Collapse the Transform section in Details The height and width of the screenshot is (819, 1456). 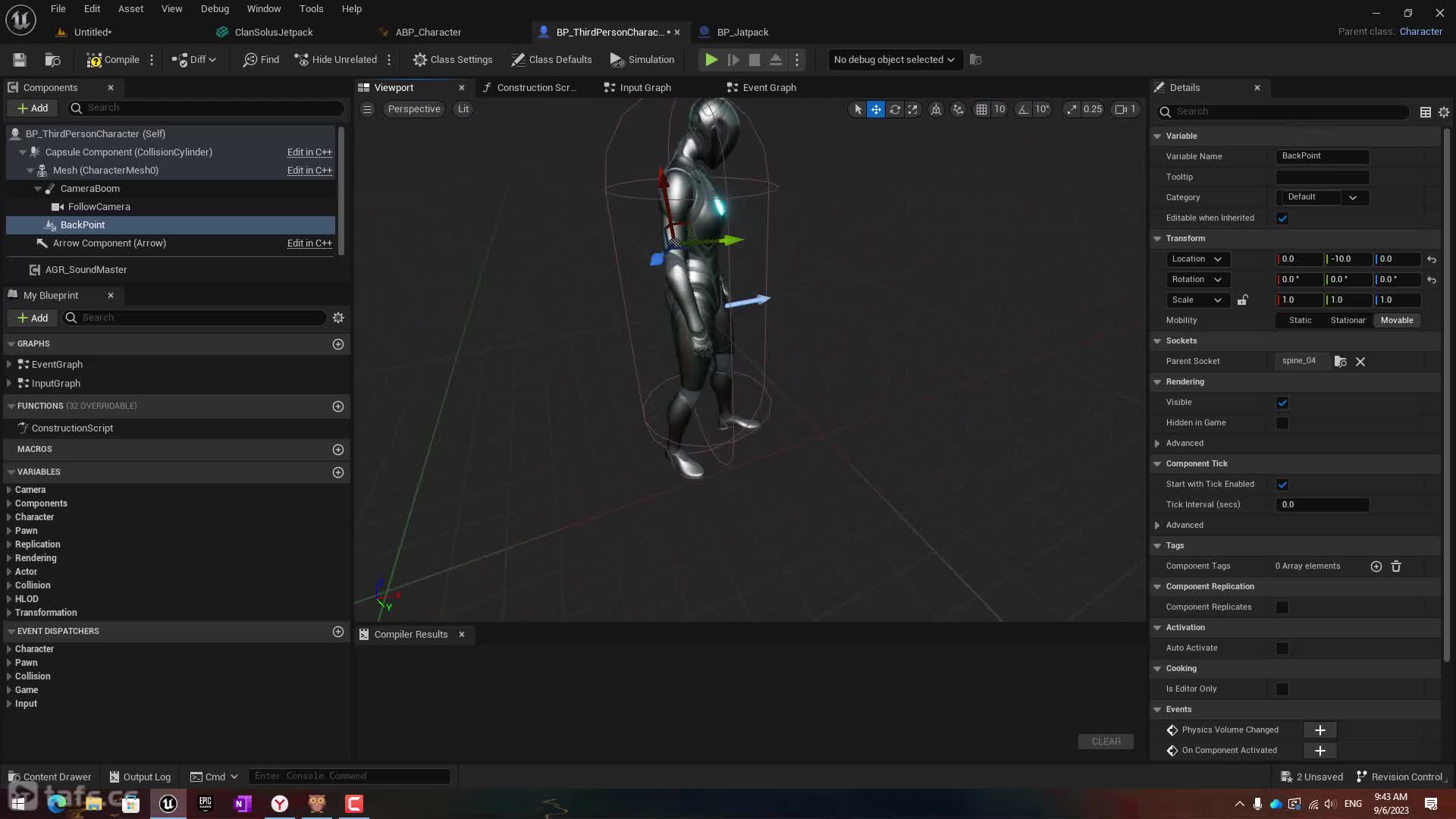[x=1157, y=239]
